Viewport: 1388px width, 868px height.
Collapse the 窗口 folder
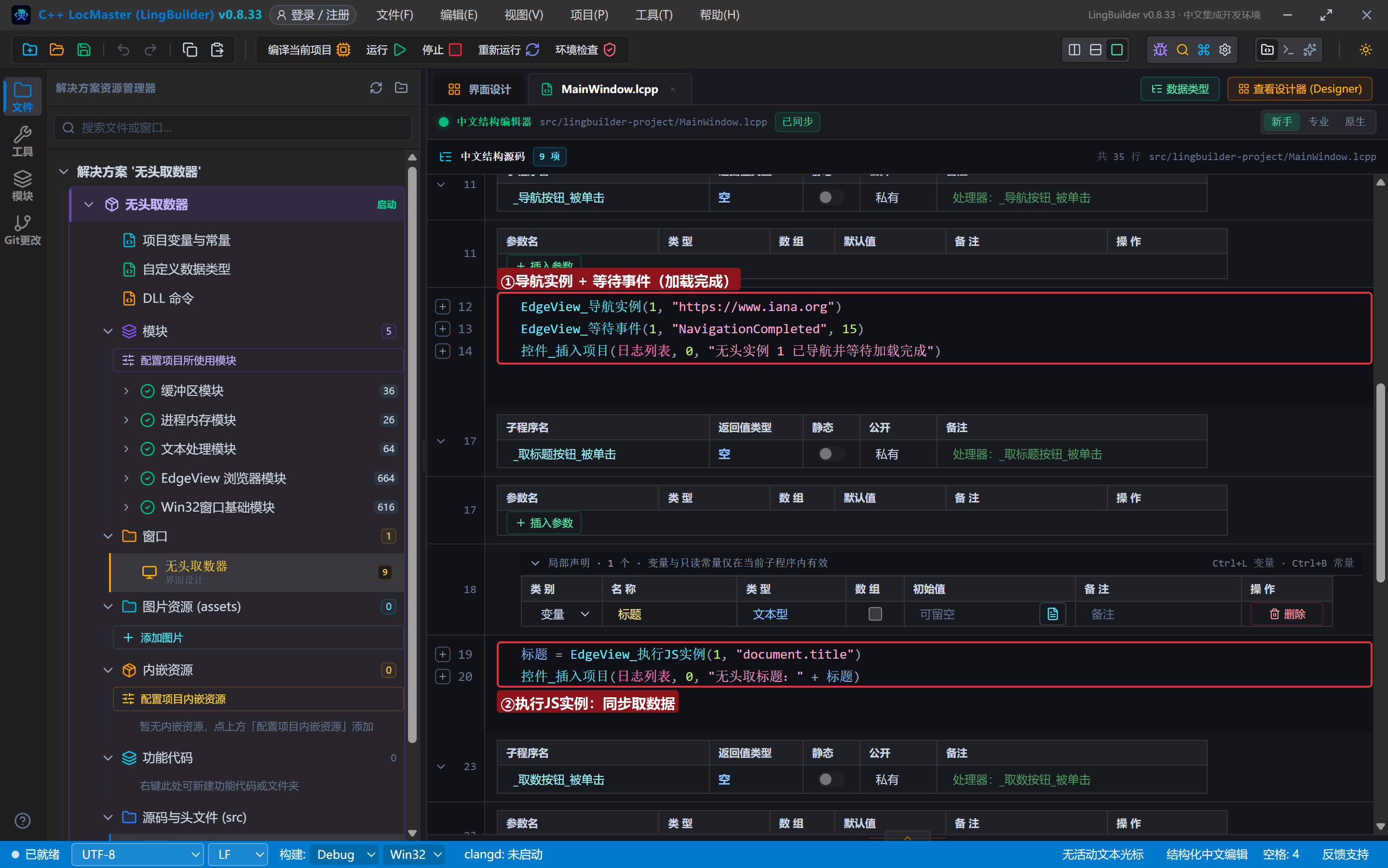(108, 536)
